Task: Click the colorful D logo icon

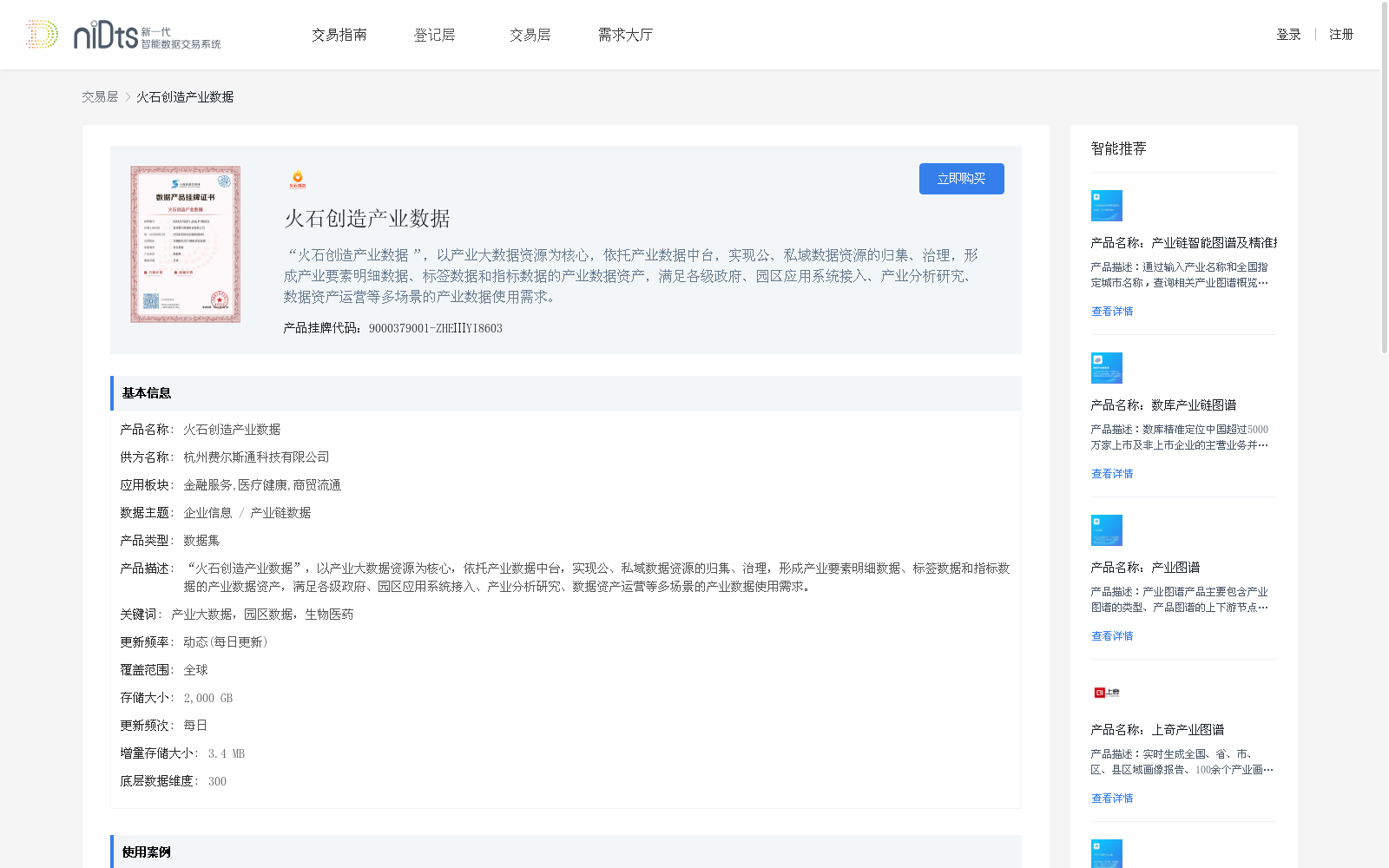Action: [x=42, y=35]
